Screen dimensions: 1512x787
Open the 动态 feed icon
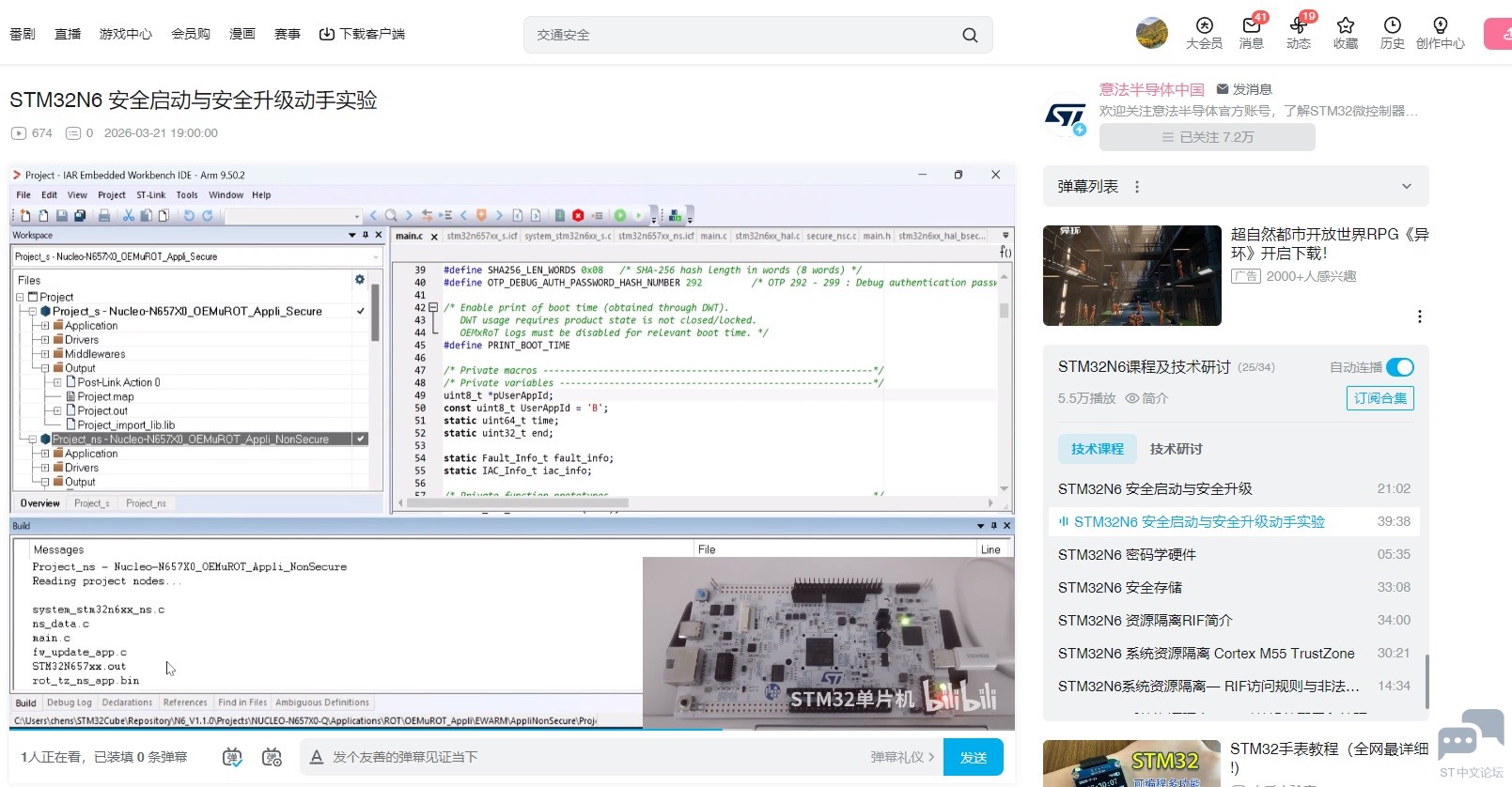[x=1299, y=33]
